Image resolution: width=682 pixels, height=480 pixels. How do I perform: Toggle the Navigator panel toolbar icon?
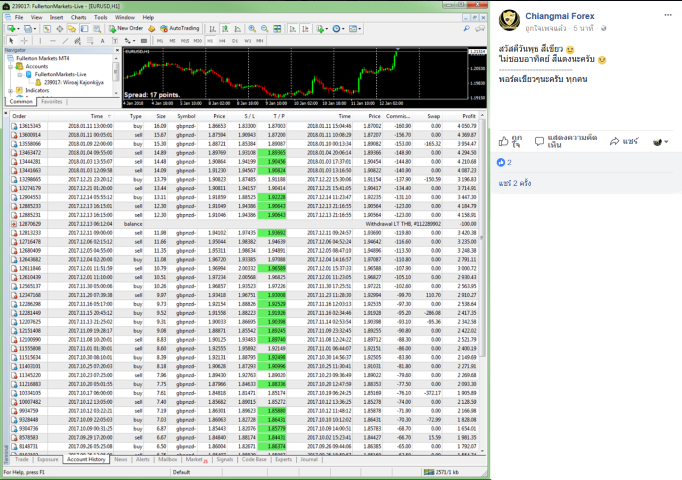72,29
